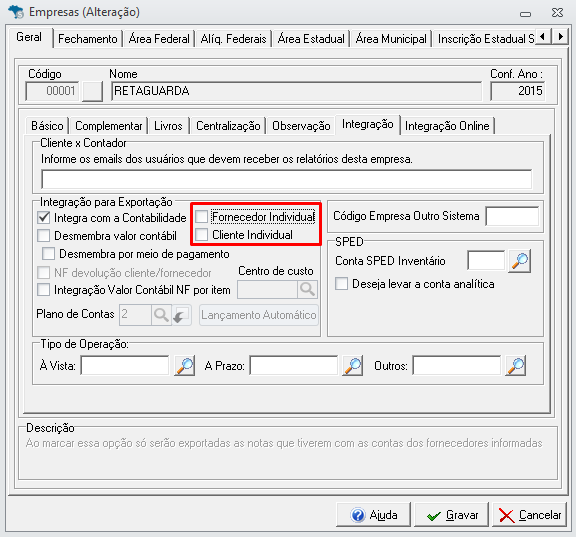Save changes with Gravar button
576x538 pixels.
pyautogui.click(x=451, y=515)
